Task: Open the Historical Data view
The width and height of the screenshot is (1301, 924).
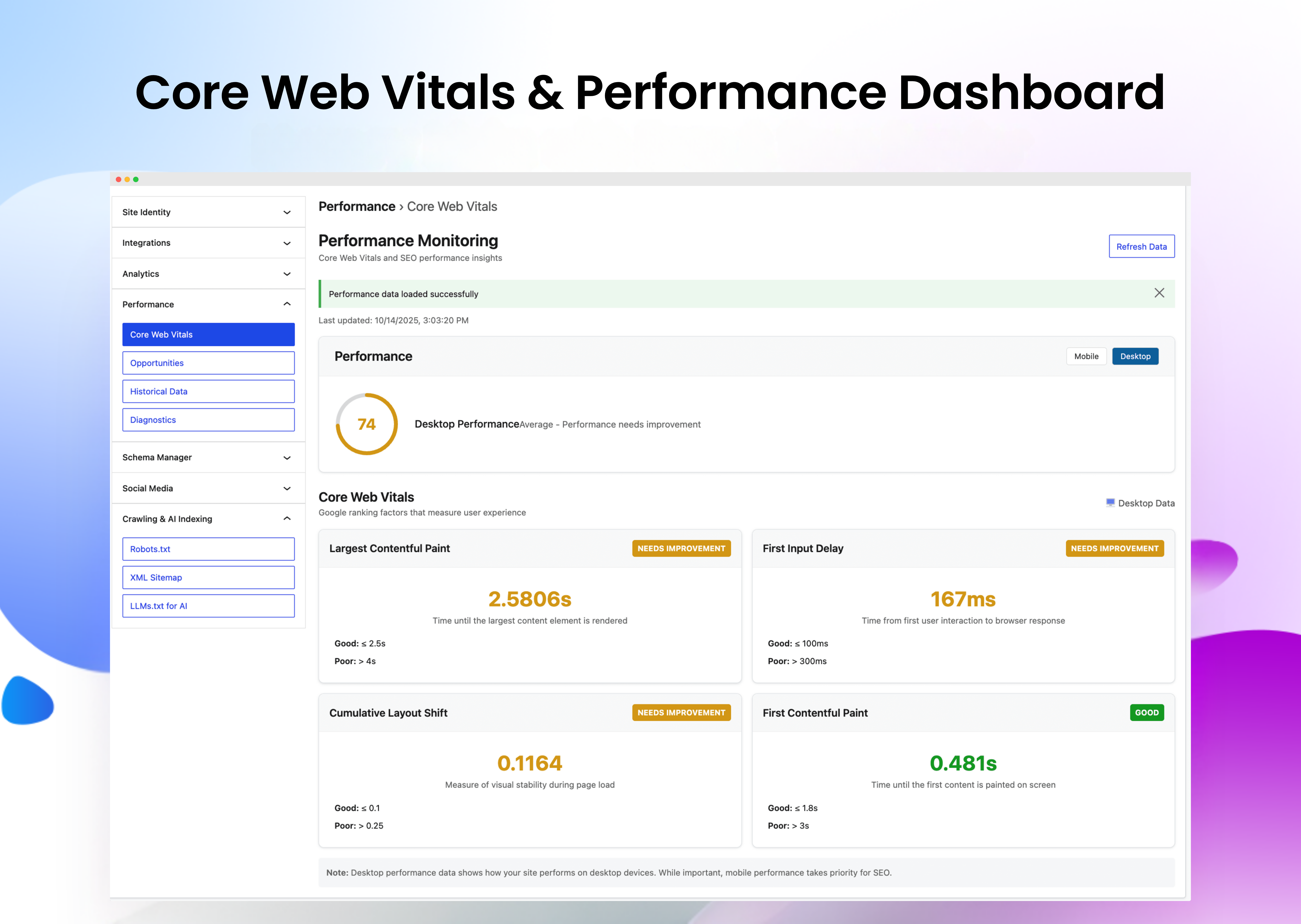Action: pos(208,391)
